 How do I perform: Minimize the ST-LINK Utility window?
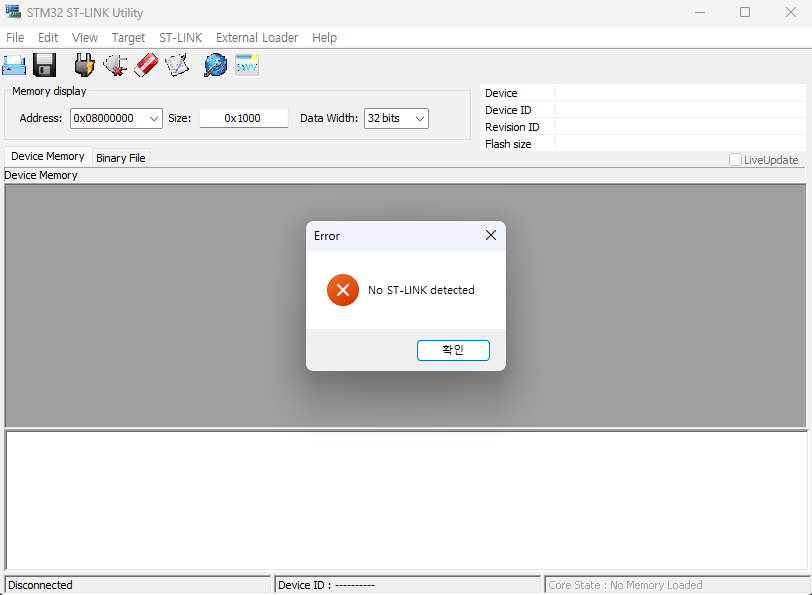point(700,12)
